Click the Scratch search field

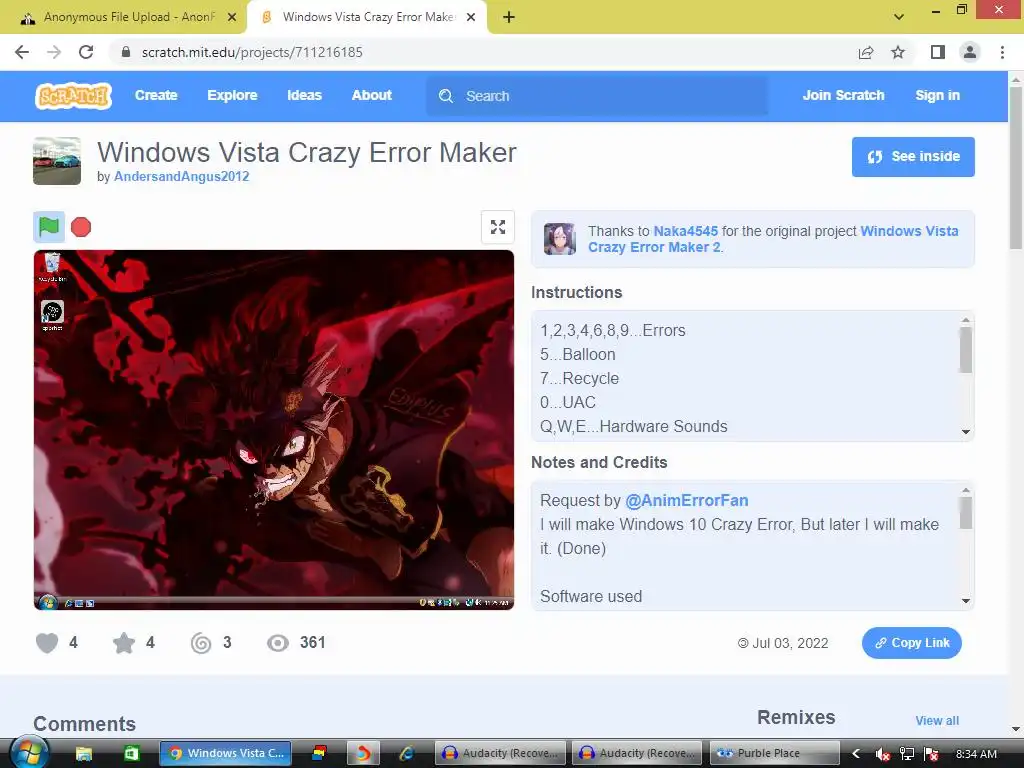point(597,96)
